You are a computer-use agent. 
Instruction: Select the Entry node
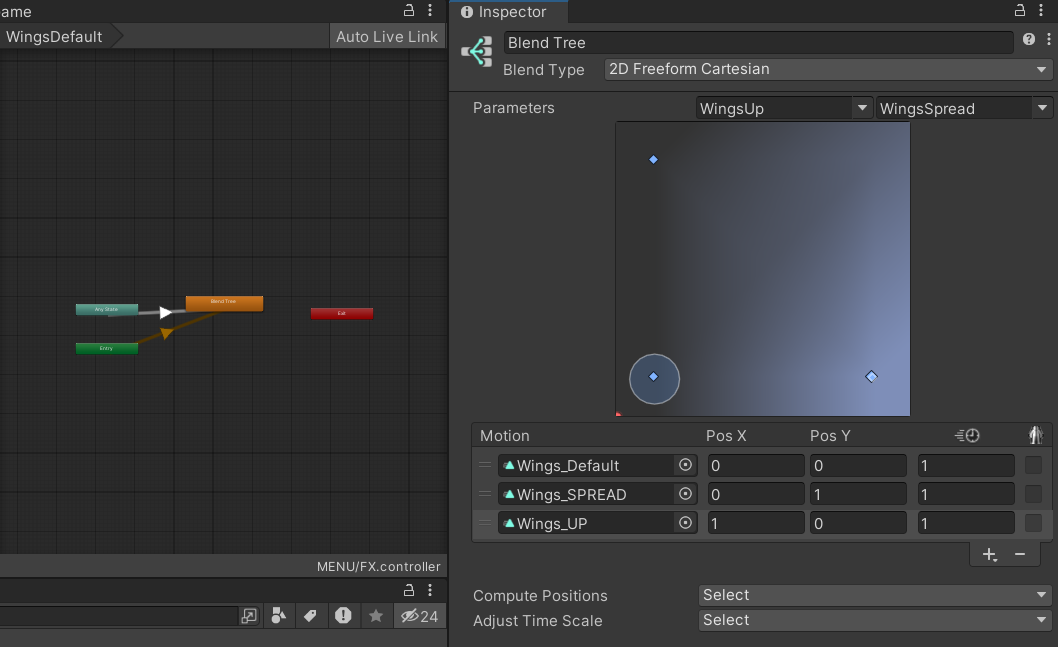coord(107,348)
